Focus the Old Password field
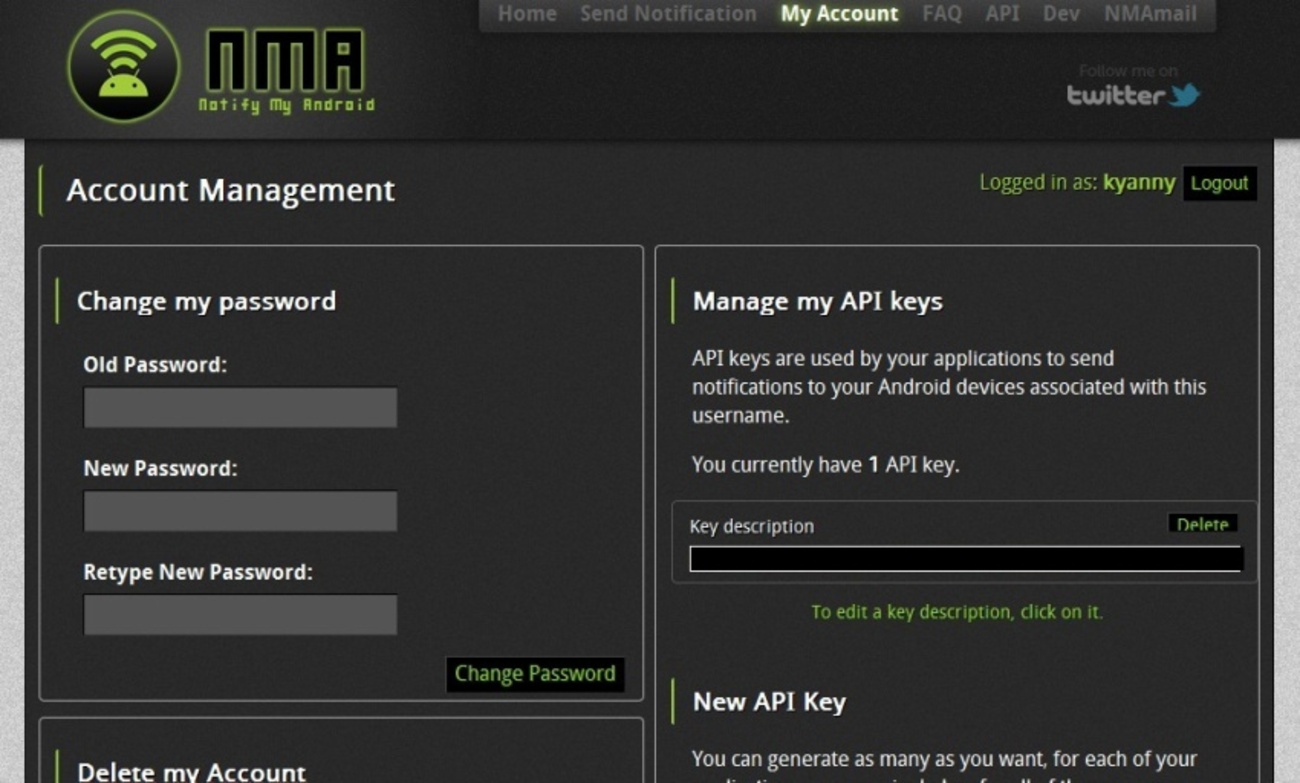 (240, 408)
